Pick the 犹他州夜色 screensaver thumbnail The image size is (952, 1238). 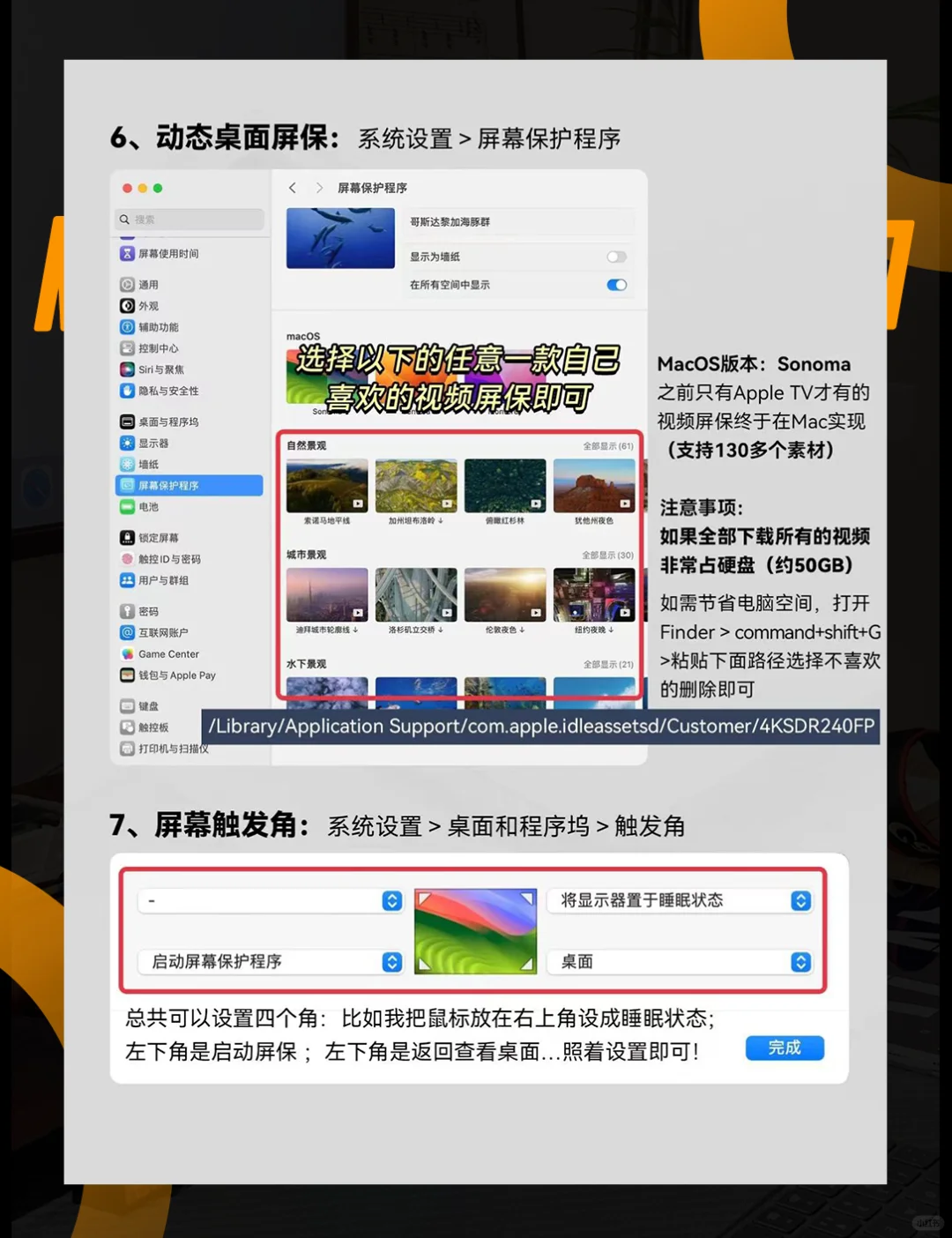594,485
